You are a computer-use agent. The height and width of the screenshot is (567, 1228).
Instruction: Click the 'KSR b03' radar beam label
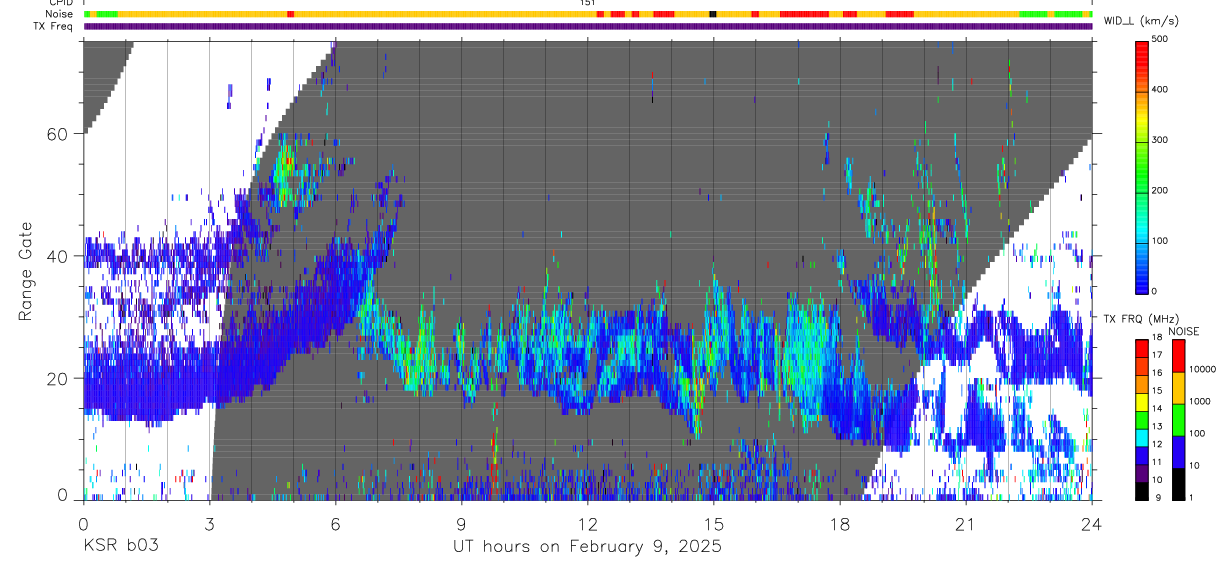click(x=120, y=546)
